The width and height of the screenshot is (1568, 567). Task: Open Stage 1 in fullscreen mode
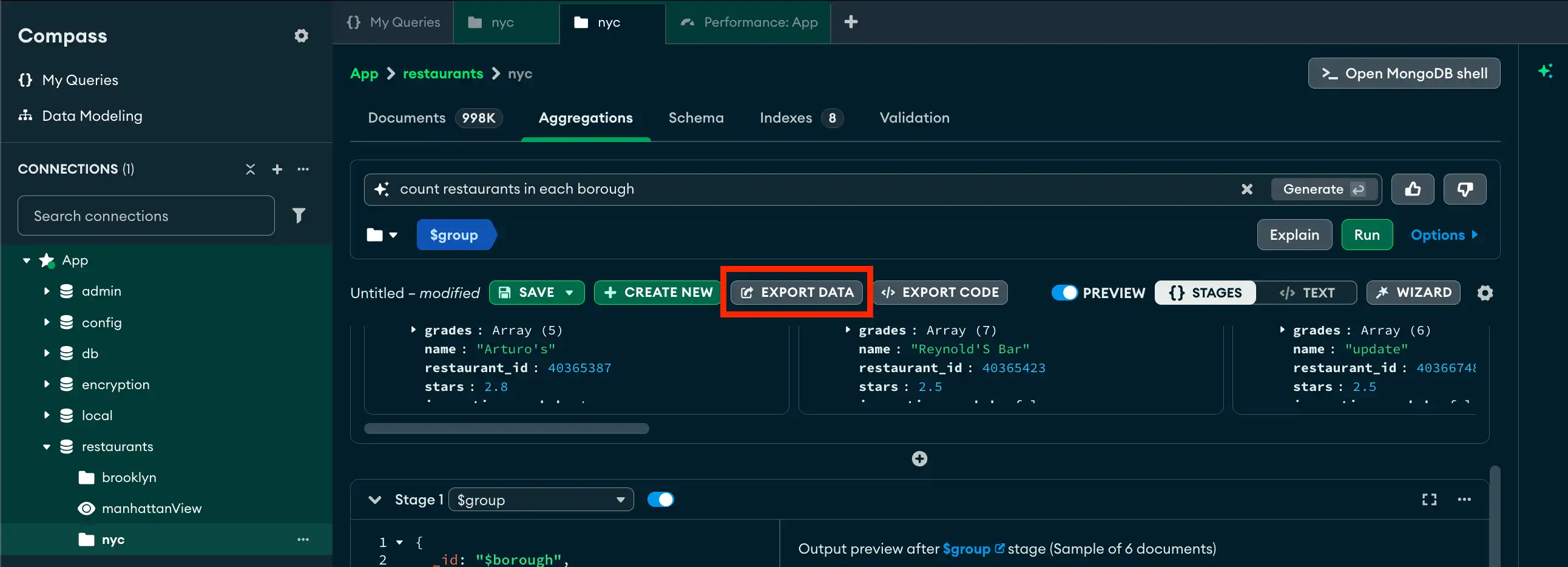coord(1429,499)
